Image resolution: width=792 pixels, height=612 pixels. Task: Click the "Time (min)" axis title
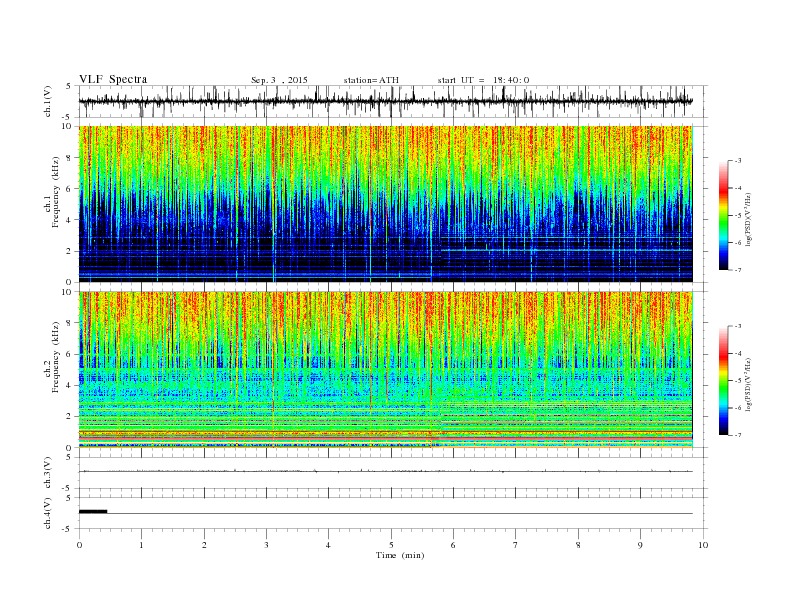400,555
